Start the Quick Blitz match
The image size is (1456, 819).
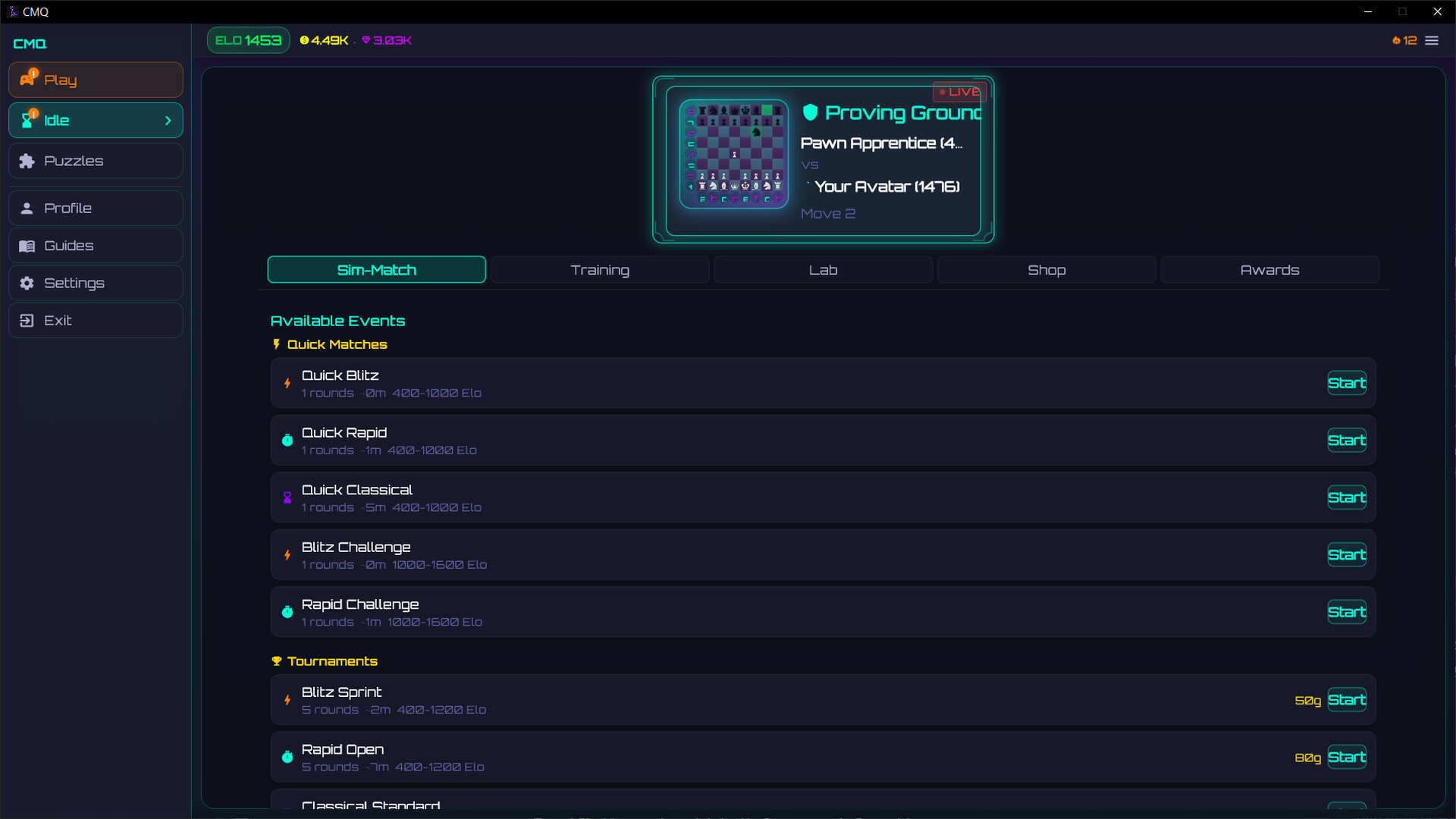[1347, 383]
